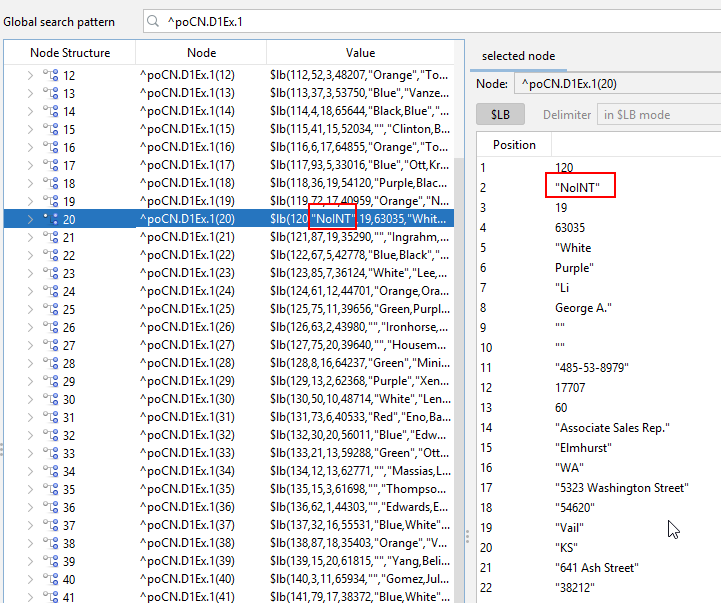Click node icon for row 20
The height and width of the screenshot is (603, 721).
tap(50, 219)
